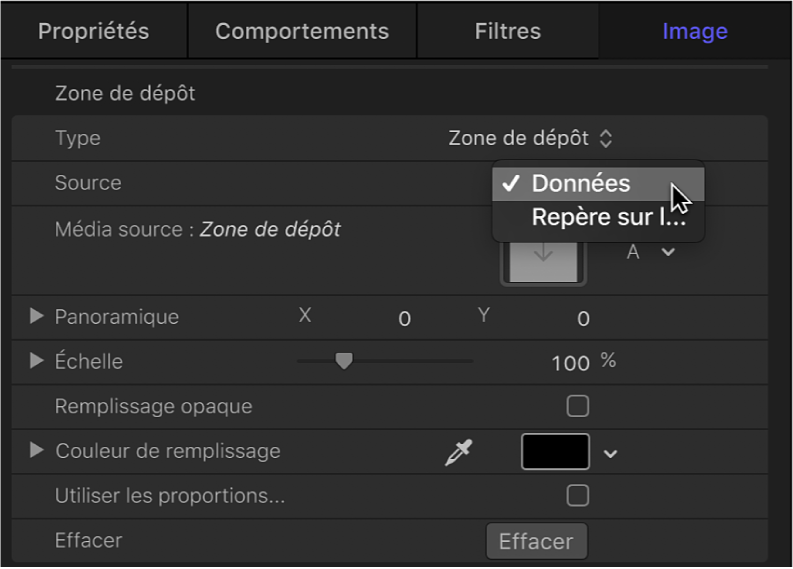Switch to the Propriétés tab
The width and height of the screenshot is (793, 569).
[93, 31]
